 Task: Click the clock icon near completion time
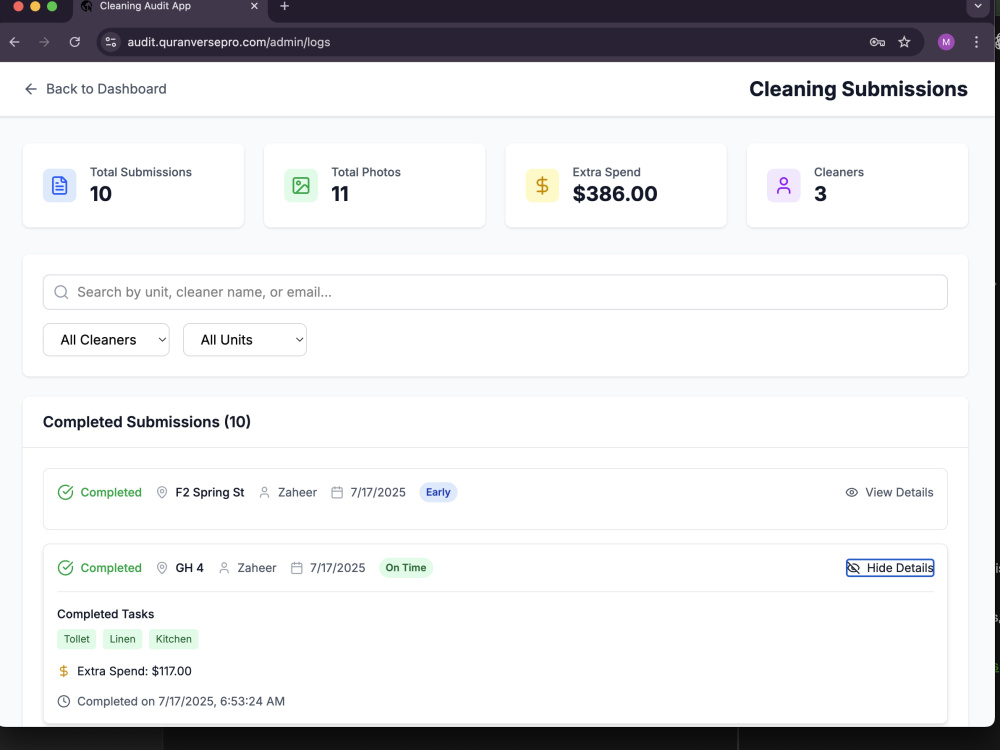[x=64, y=702]
